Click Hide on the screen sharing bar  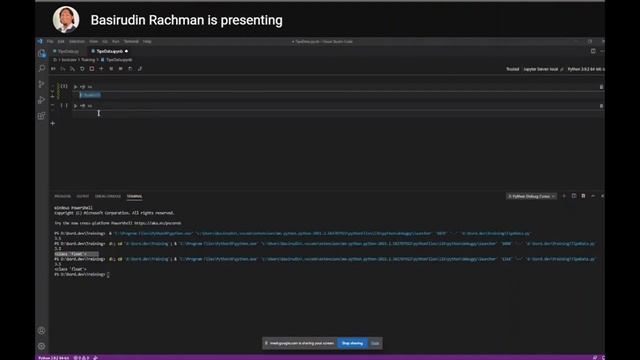point(375,343)
